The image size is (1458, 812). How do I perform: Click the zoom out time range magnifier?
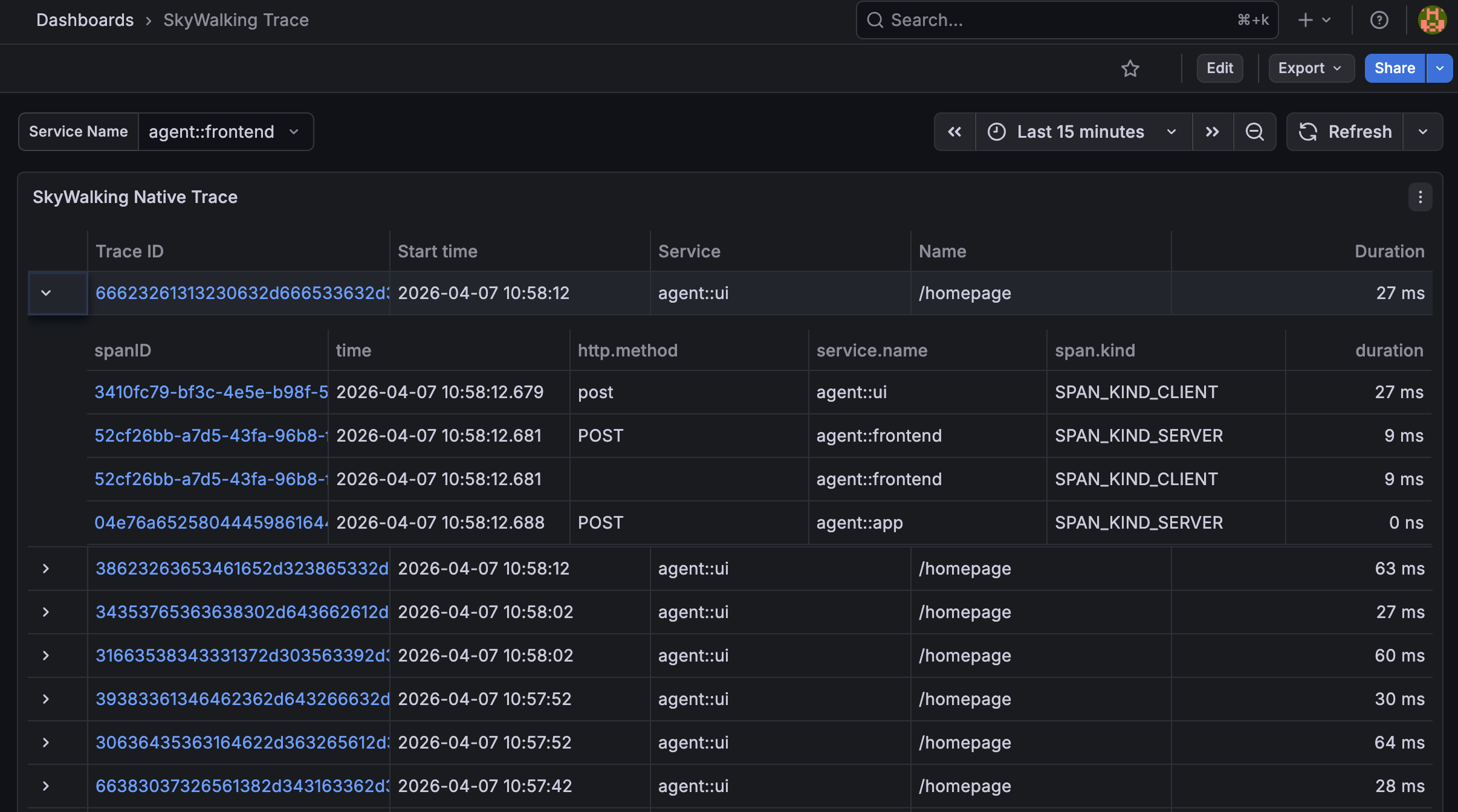click(x=1255, y=132)
